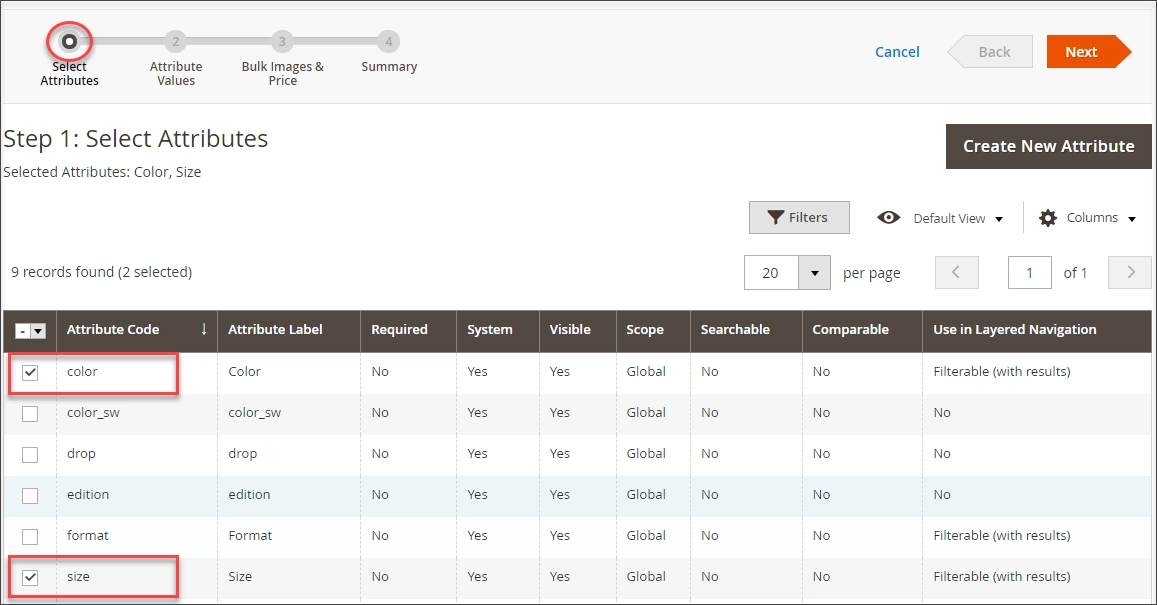Screen dimensions: 1157x605
Task: Check the color_sw attribute checkbox
Action: (30, 414)
